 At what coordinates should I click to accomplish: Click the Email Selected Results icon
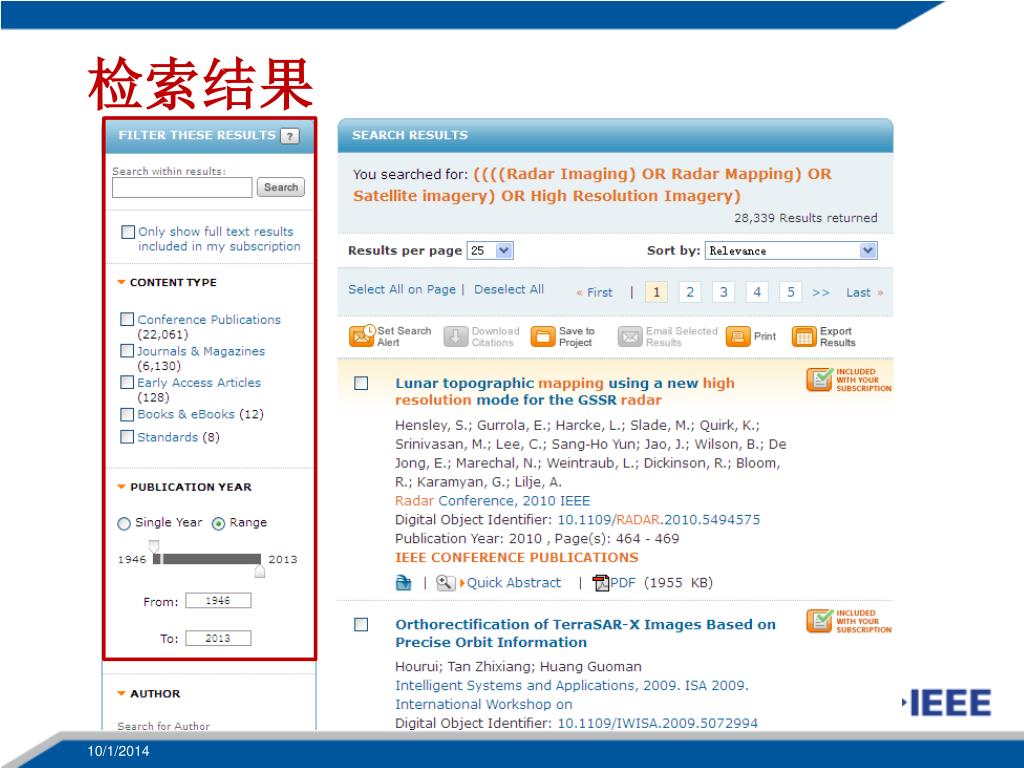coord(630,336)
